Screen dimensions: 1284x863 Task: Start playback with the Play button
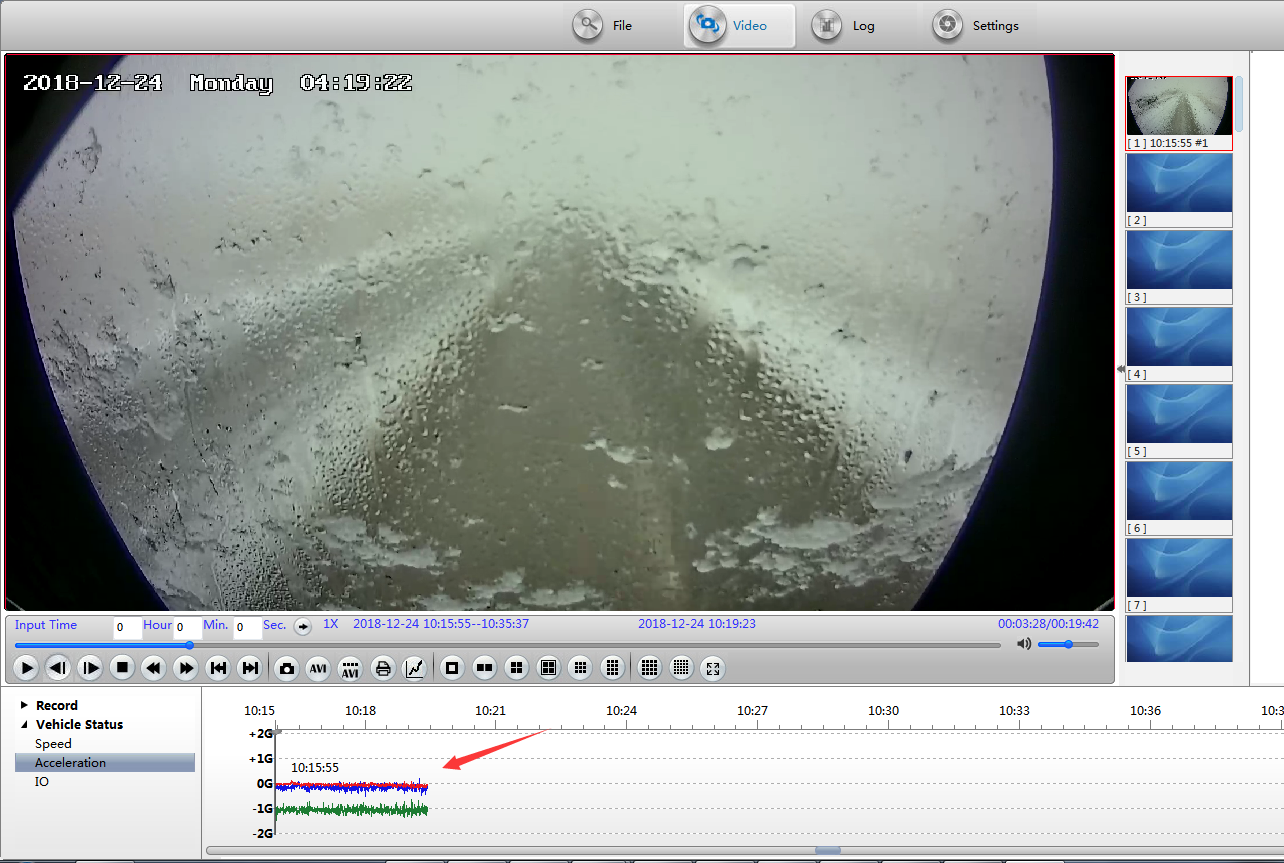point(27,668)
